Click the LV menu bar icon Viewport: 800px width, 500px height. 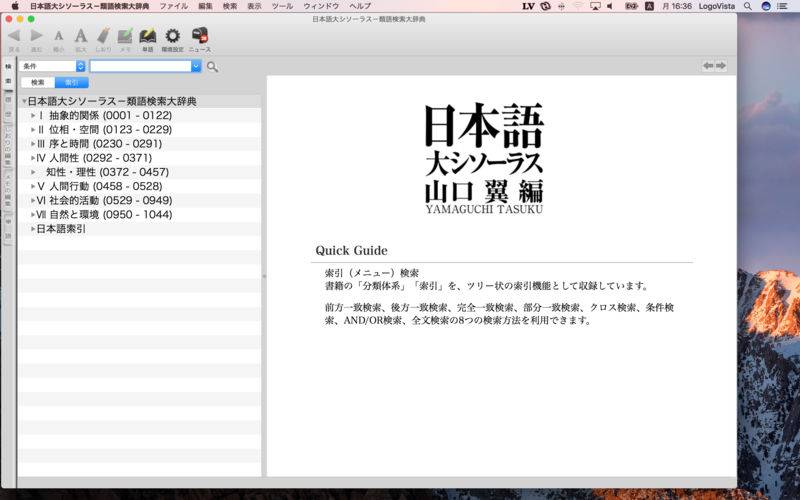(x=528, y=6)
